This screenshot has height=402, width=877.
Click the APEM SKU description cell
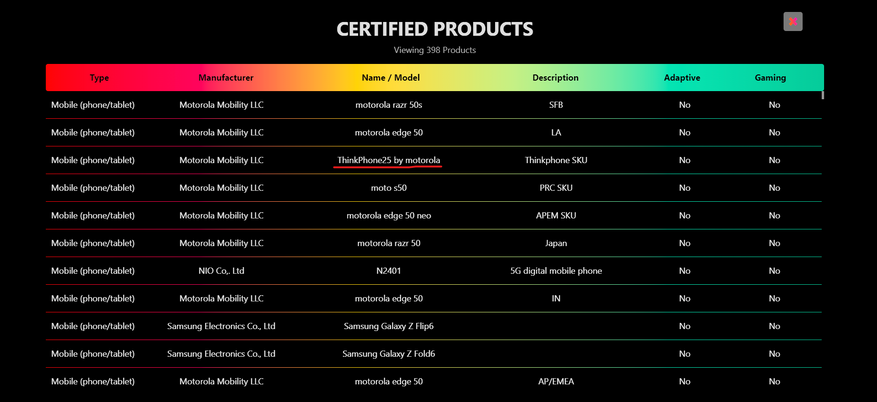coord(556,215)
